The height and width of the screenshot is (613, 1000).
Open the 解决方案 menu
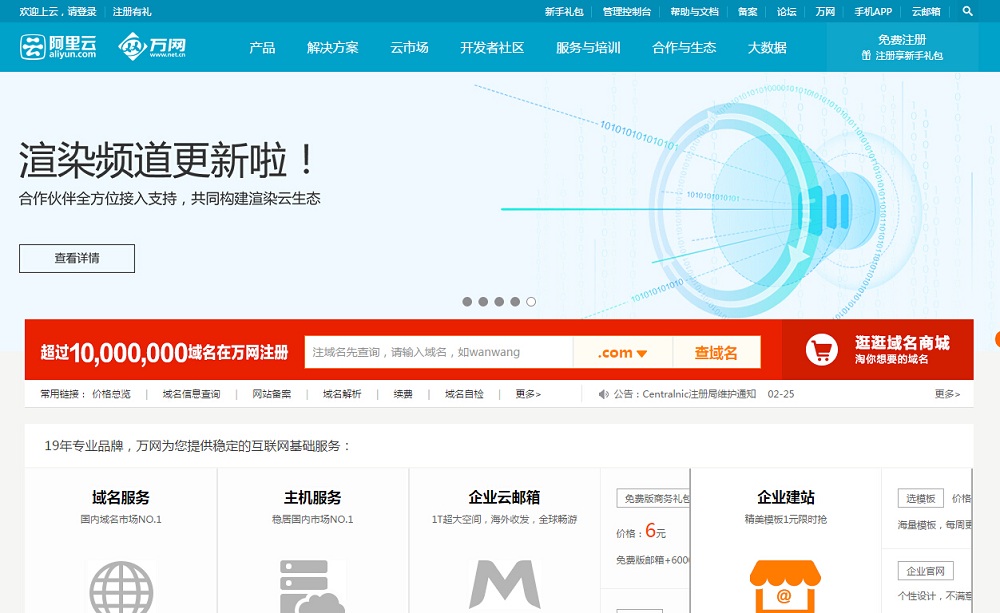[x=332, y=47]
